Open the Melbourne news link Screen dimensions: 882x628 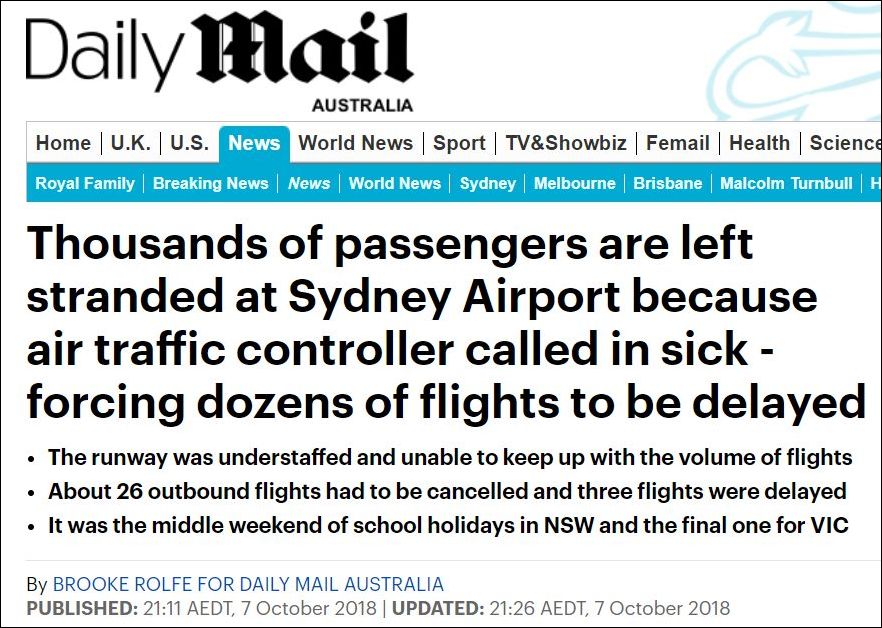pos(574,183)
